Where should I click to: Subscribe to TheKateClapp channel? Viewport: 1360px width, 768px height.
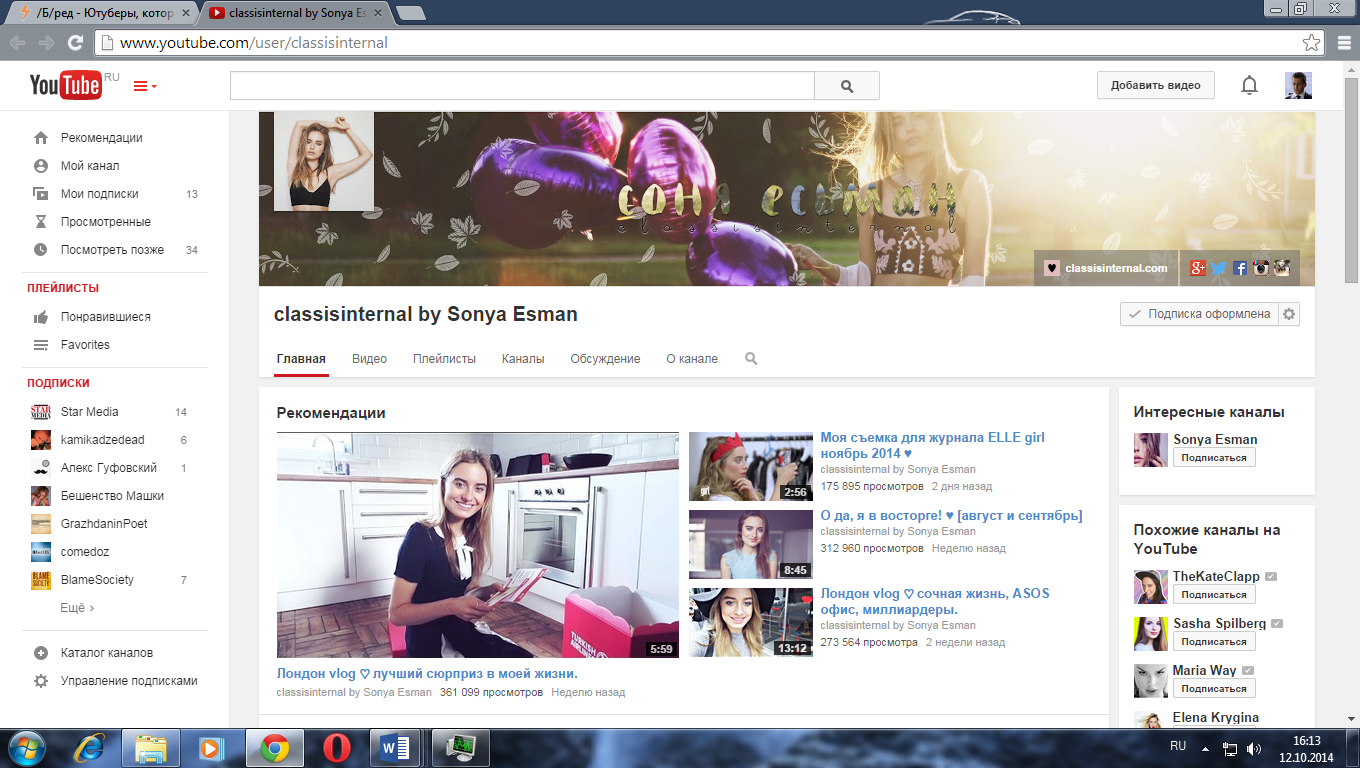1214,594
